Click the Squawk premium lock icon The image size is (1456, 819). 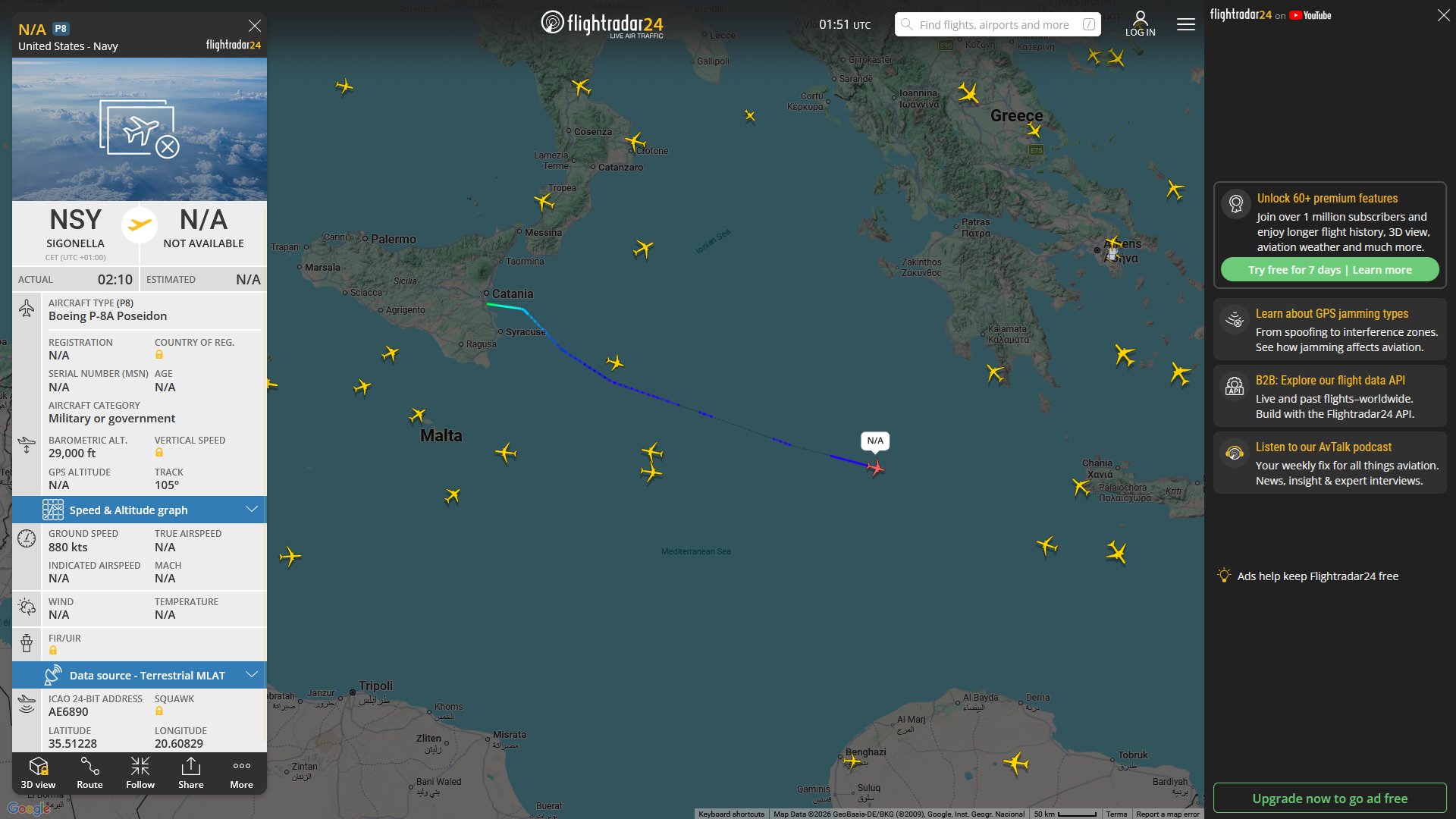coord(159,711)
